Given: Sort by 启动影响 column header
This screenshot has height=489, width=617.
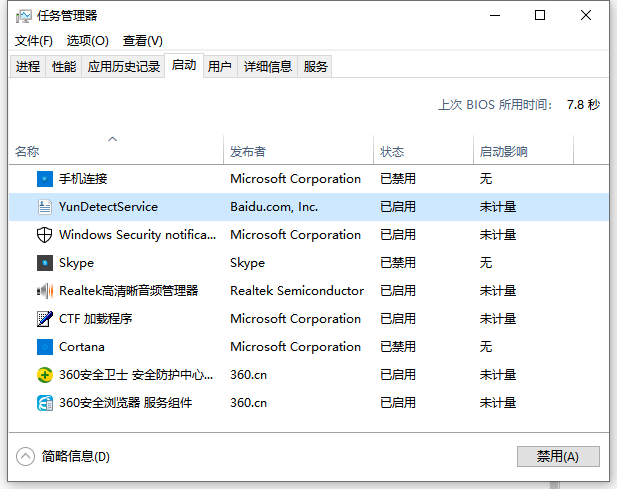Looking at the screenshot, I should (503, 152).
